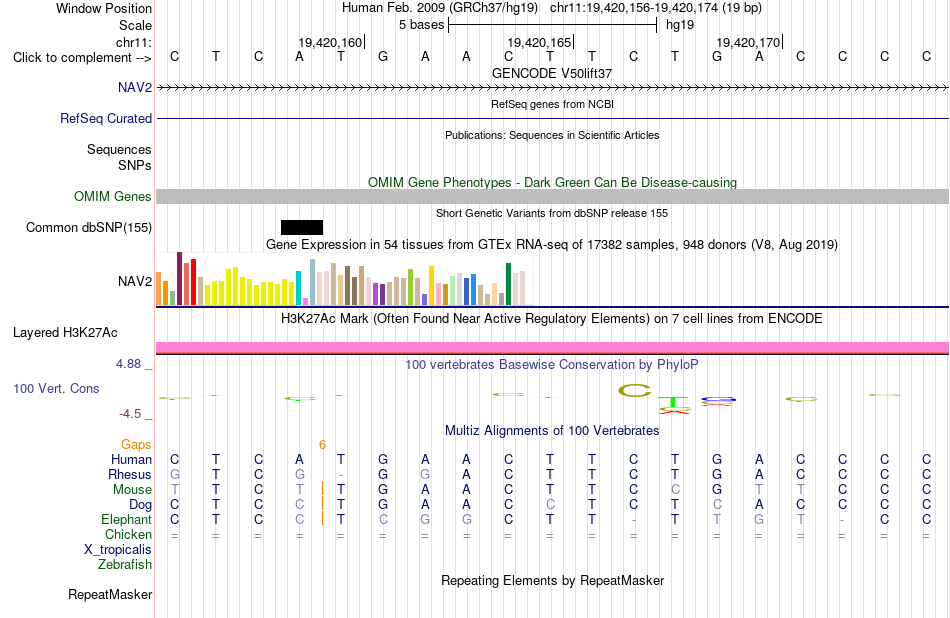The width and height of the screenshot is (950, 618).
Task: Click the Scale label
Action: pos(135,25)
